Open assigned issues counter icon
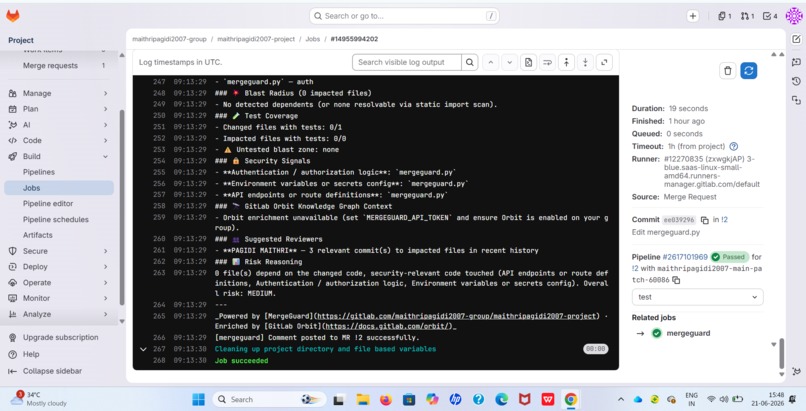 725,16
